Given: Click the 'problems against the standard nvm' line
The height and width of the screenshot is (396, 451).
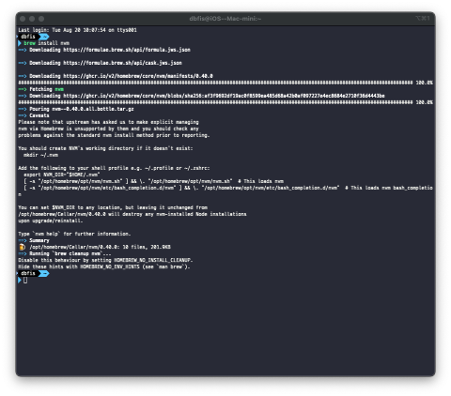Looking at the screenshot, I should tap(114, 135).
